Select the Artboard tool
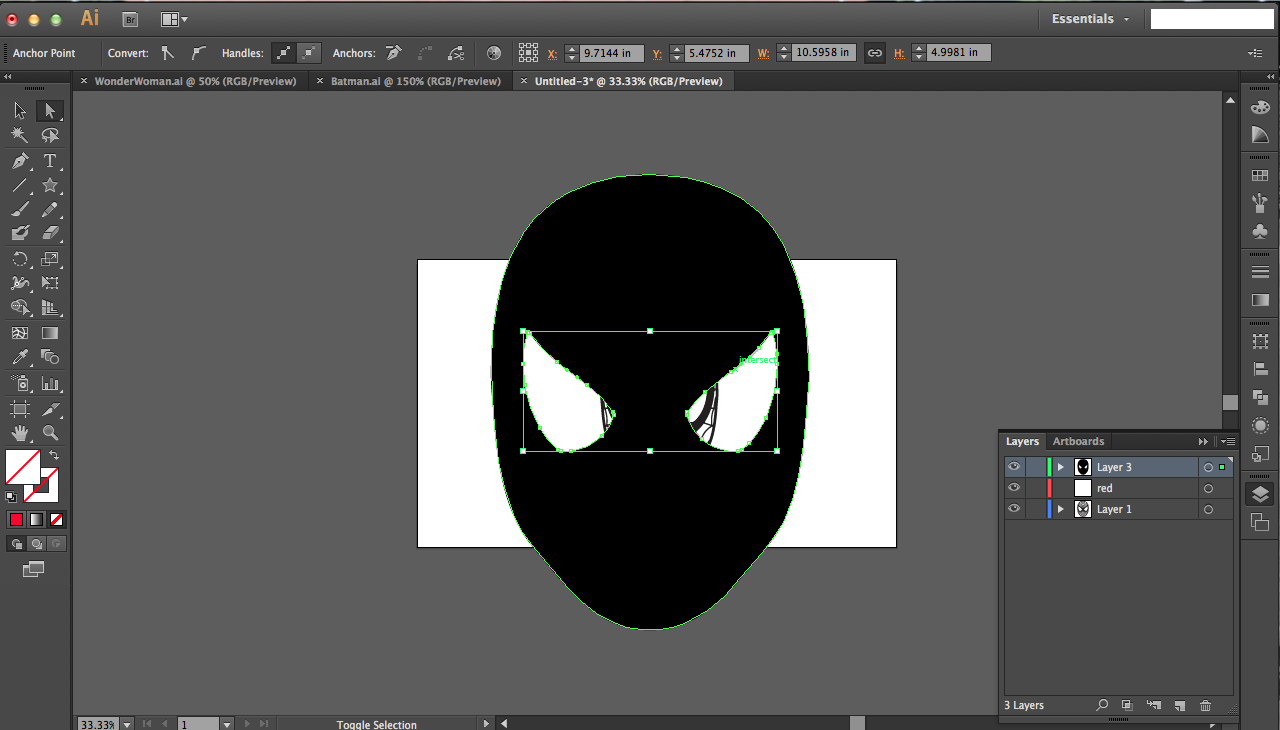This screenshot has height=730, width=1280. (x=19, y=409)
